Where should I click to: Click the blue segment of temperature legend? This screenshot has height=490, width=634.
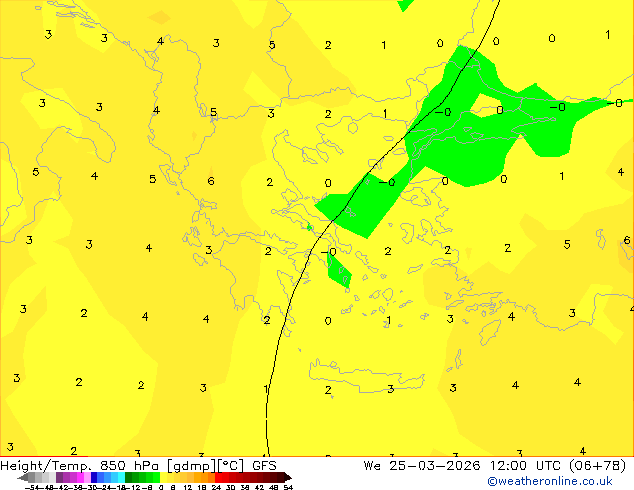coord(103,477)
